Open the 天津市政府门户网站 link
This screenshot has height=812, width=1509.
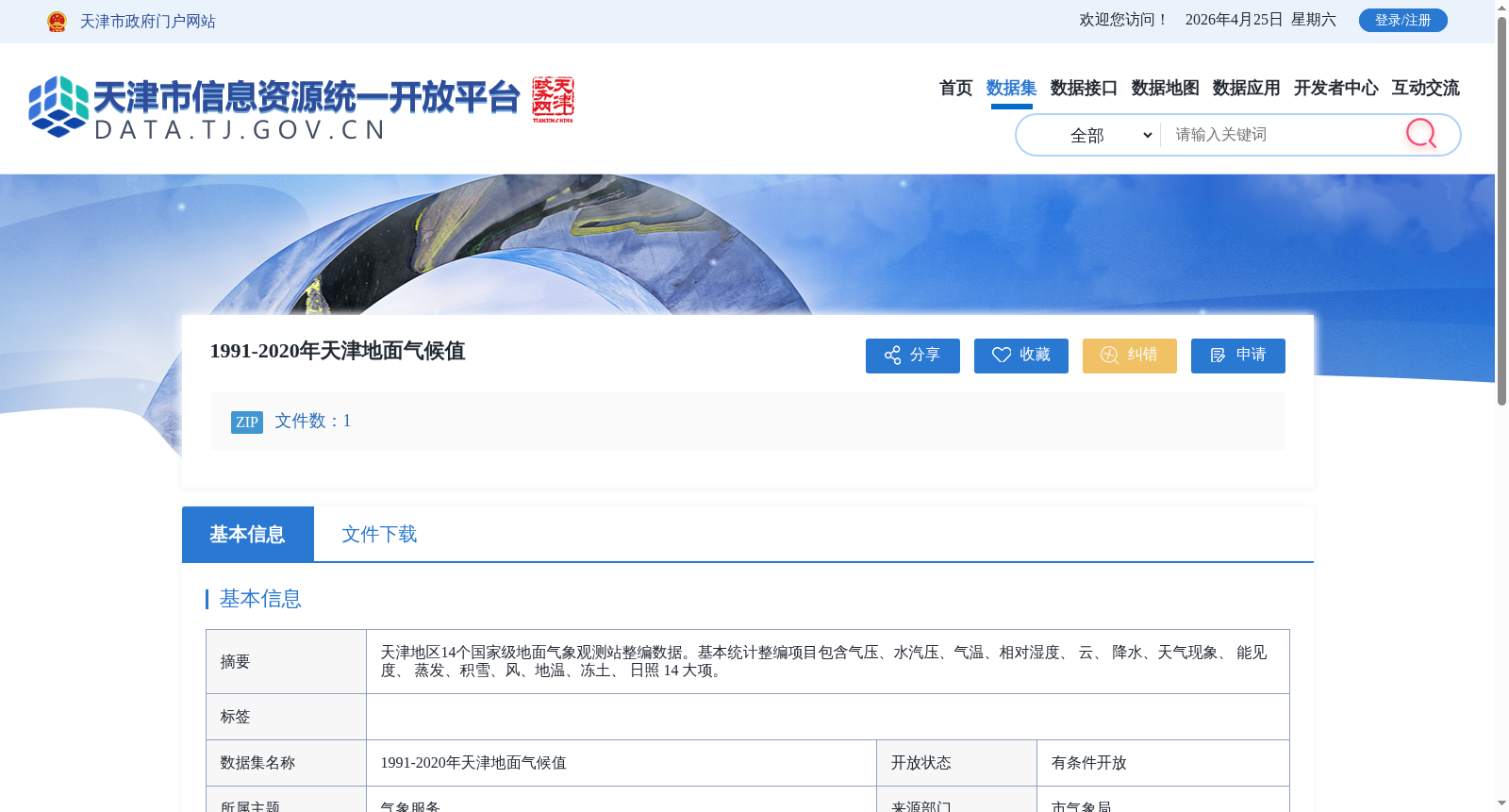(148, 21)
